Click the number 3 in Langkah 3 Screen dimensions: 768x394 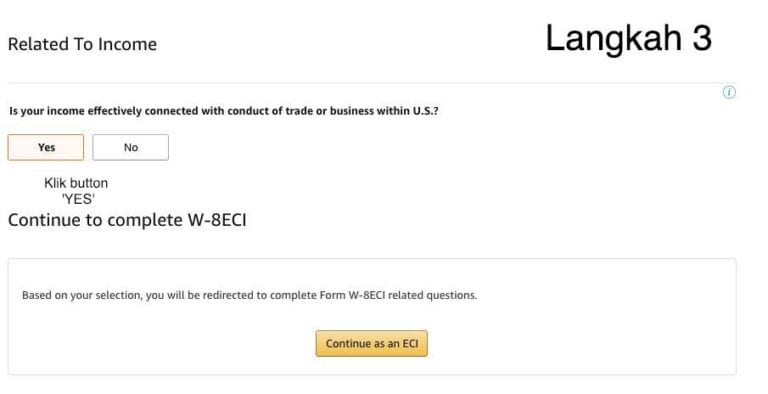[x=702, y=38]
